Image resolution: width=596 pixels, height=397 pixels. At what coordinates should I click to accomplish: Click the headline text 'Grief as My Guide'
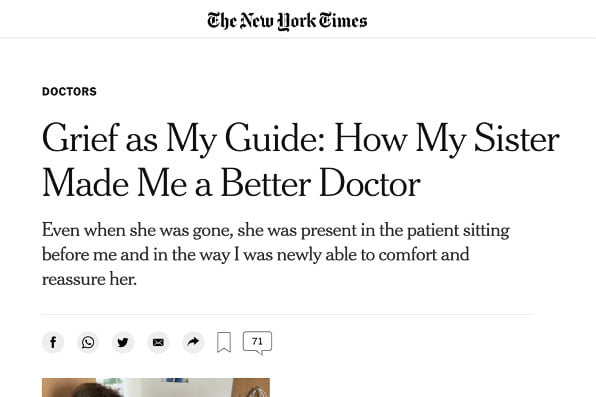pyautogui.click(x=183, y=138)
